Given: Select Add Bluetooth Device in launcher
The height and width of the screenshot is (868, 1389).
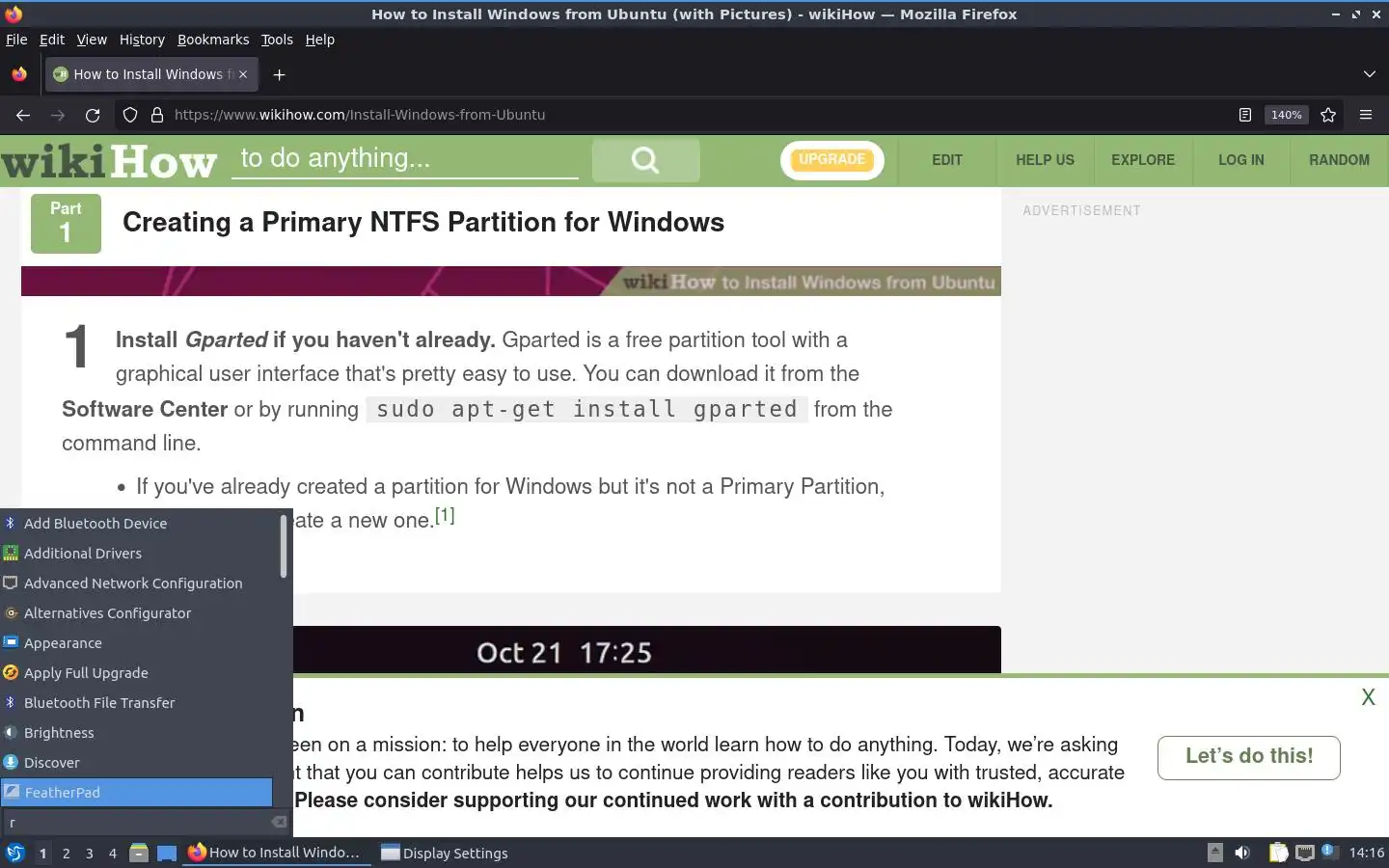Looking at the screenshot, I should point(137,524).
